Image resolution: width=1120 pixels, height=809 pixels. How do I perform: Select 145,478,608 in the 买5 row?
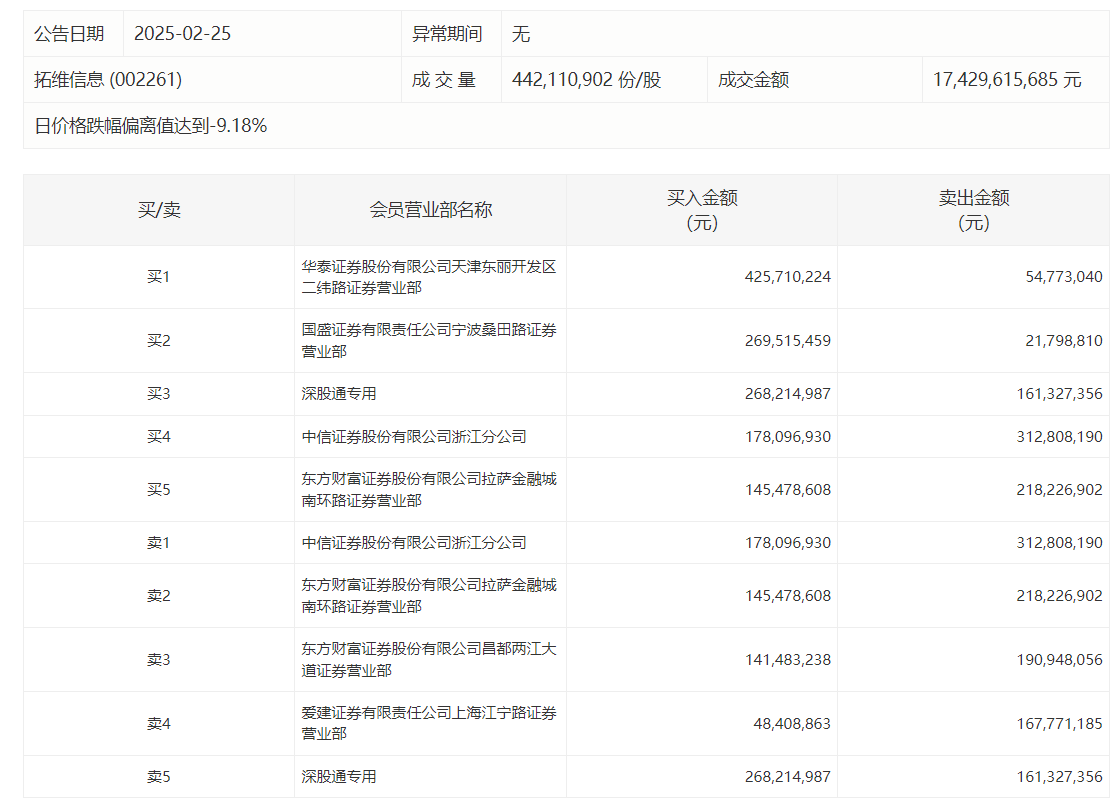pyautogui.click(x=788, y=490)
